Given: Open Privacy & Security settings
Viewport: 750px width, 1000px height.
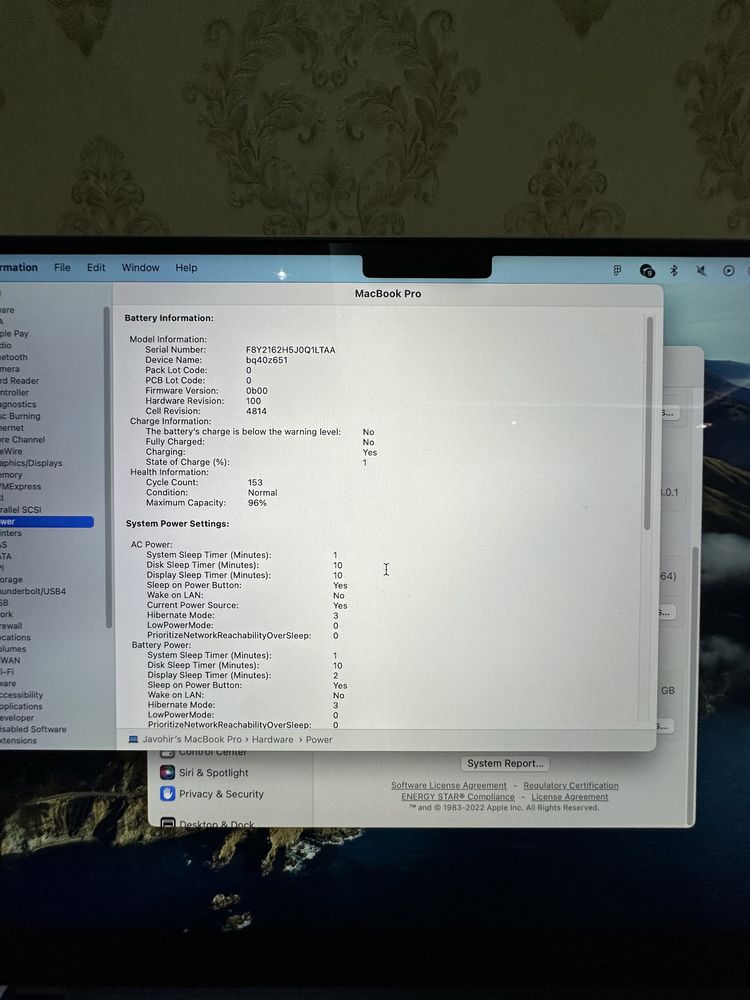Looking at the screenshot, I should point(212,794).
